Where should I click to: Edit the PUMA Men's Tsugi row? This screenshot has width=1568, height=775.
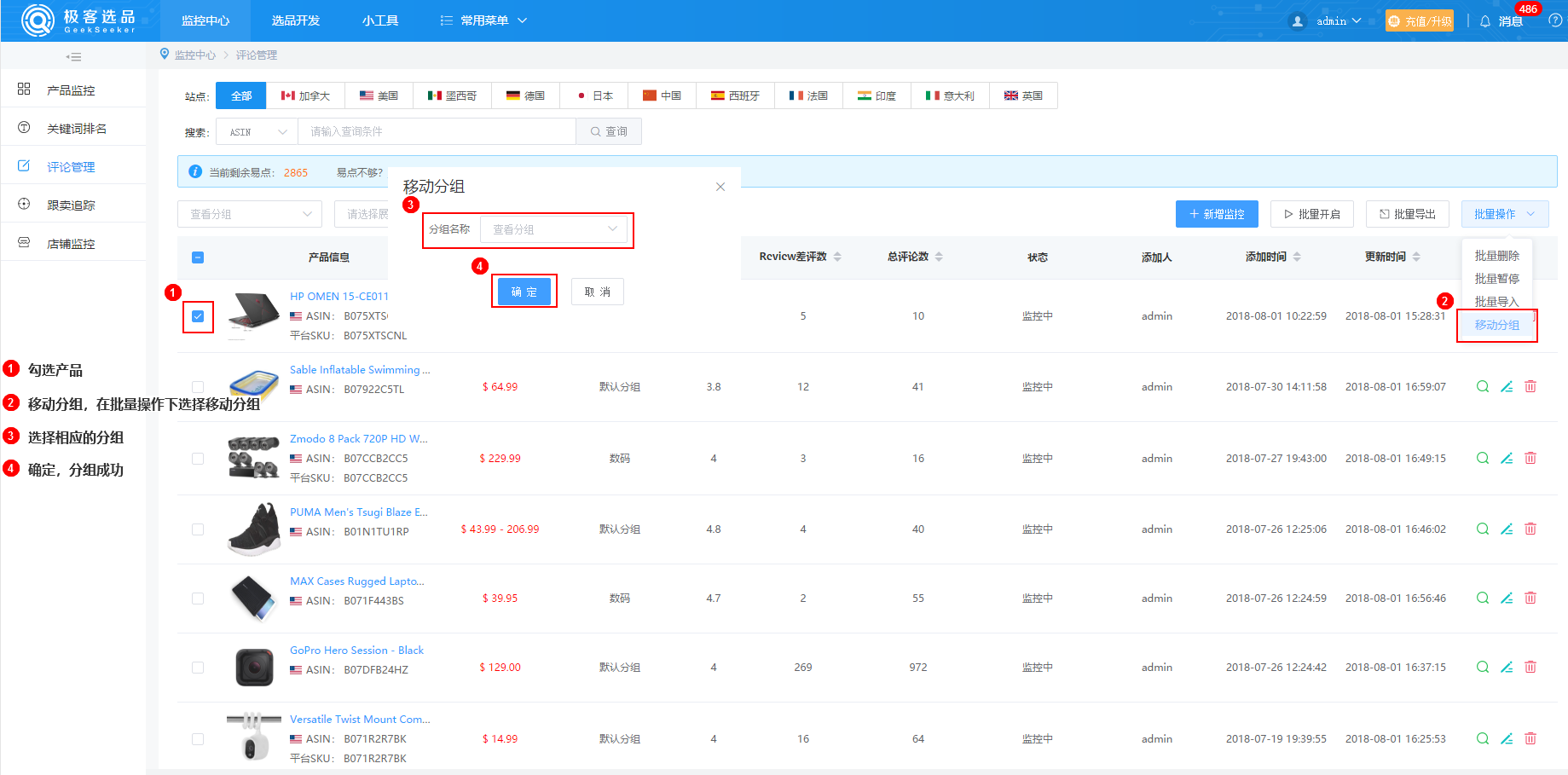[1507, 529]
